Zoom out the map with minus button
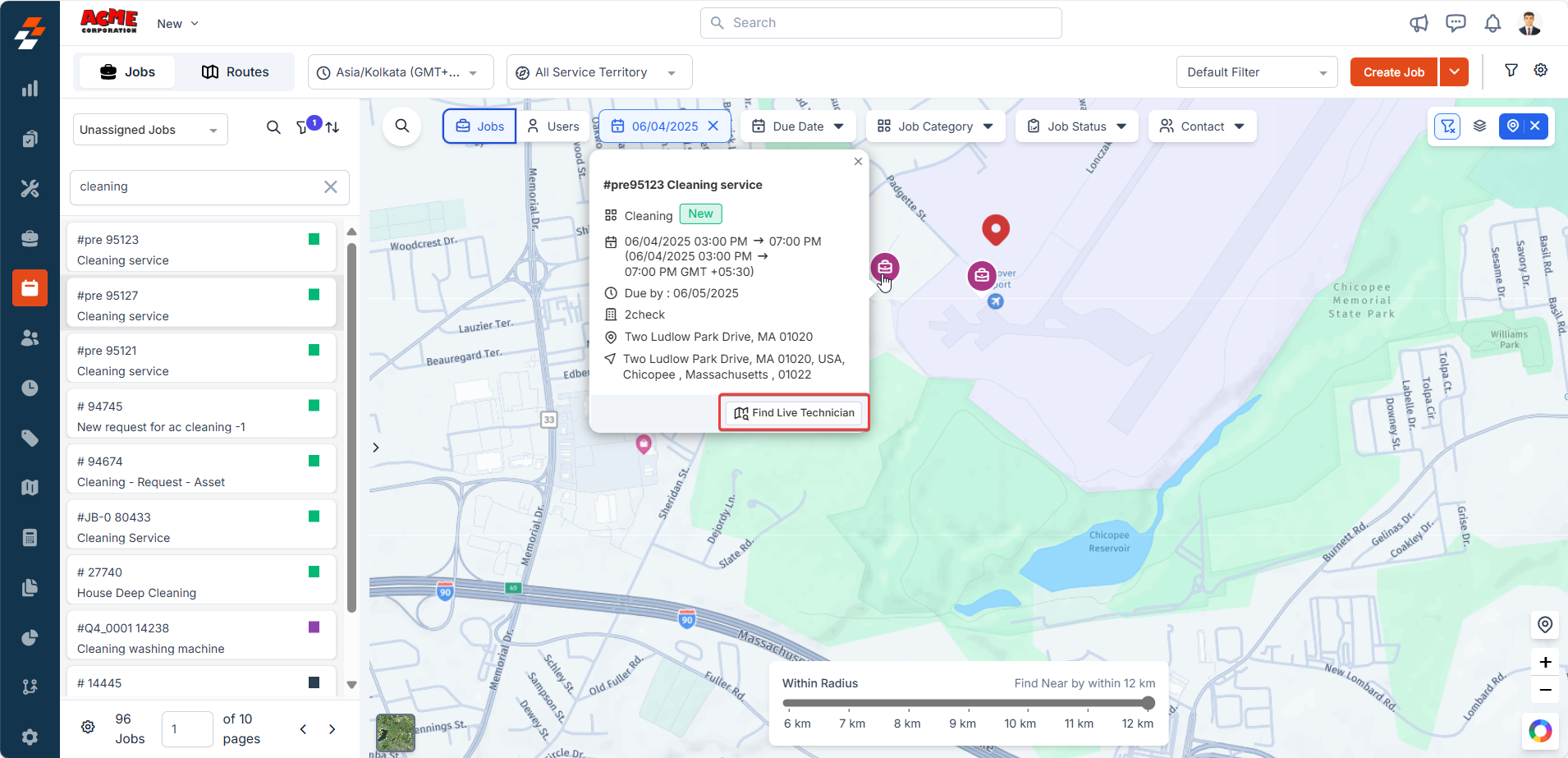The width and height of the screenshot is (1568, 758). (1545, 690)
